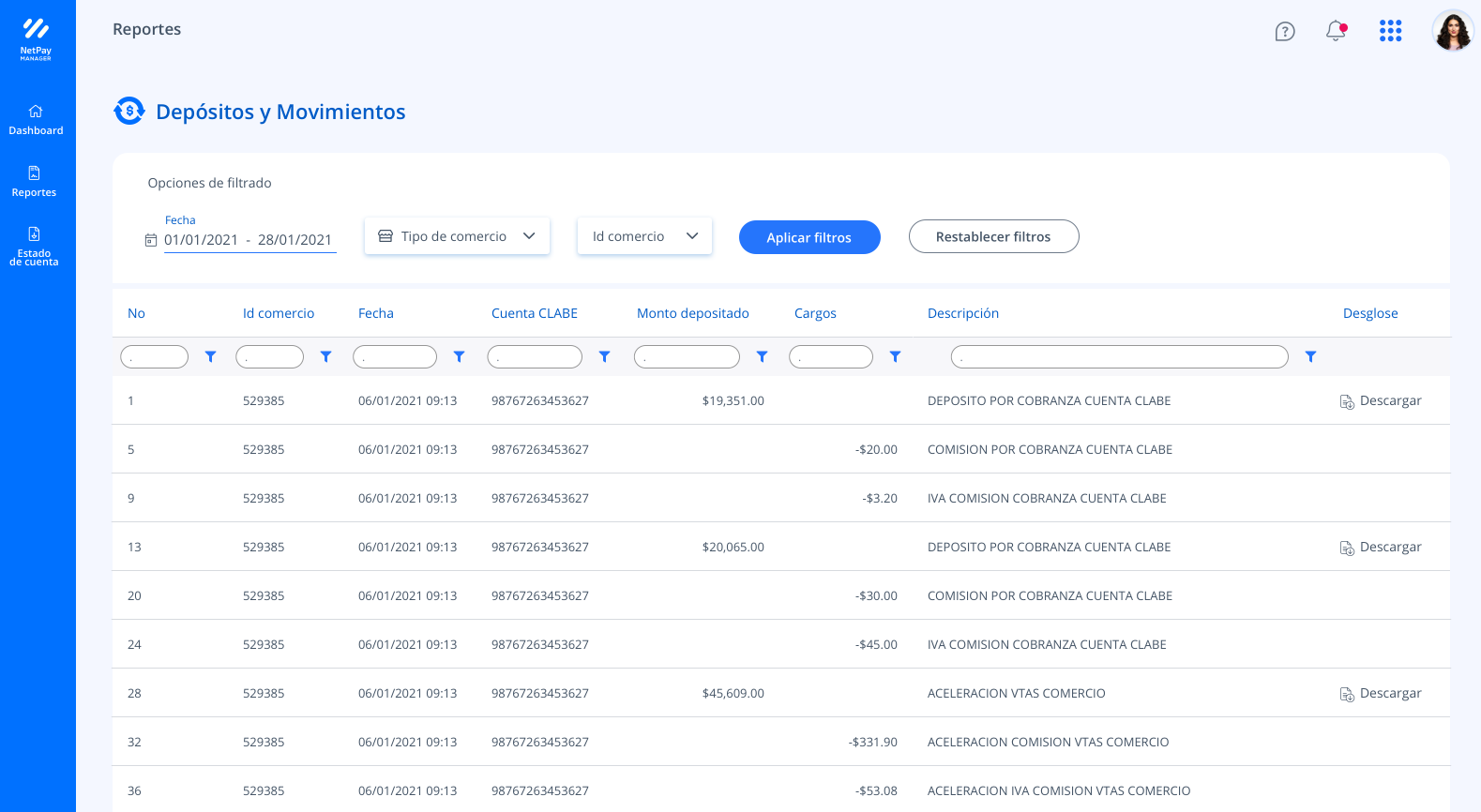Focus the Descripción filter input
Image resolution: width=1481 pixels, height=812 pixels.
click(1120, 356)
